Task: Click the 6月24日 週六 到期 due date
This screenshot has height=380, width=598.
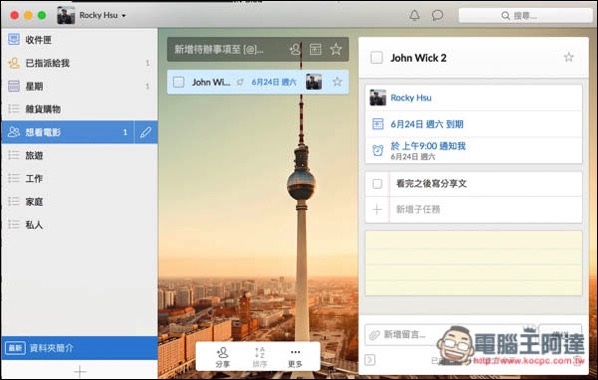Action: [427, 124]
